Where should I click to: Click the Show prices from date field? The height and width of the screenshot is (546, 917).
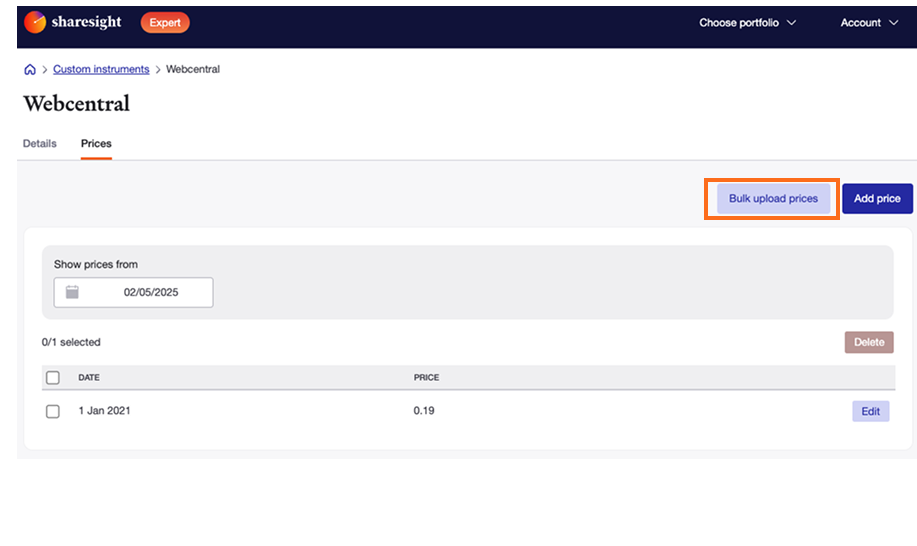point(133,292)
